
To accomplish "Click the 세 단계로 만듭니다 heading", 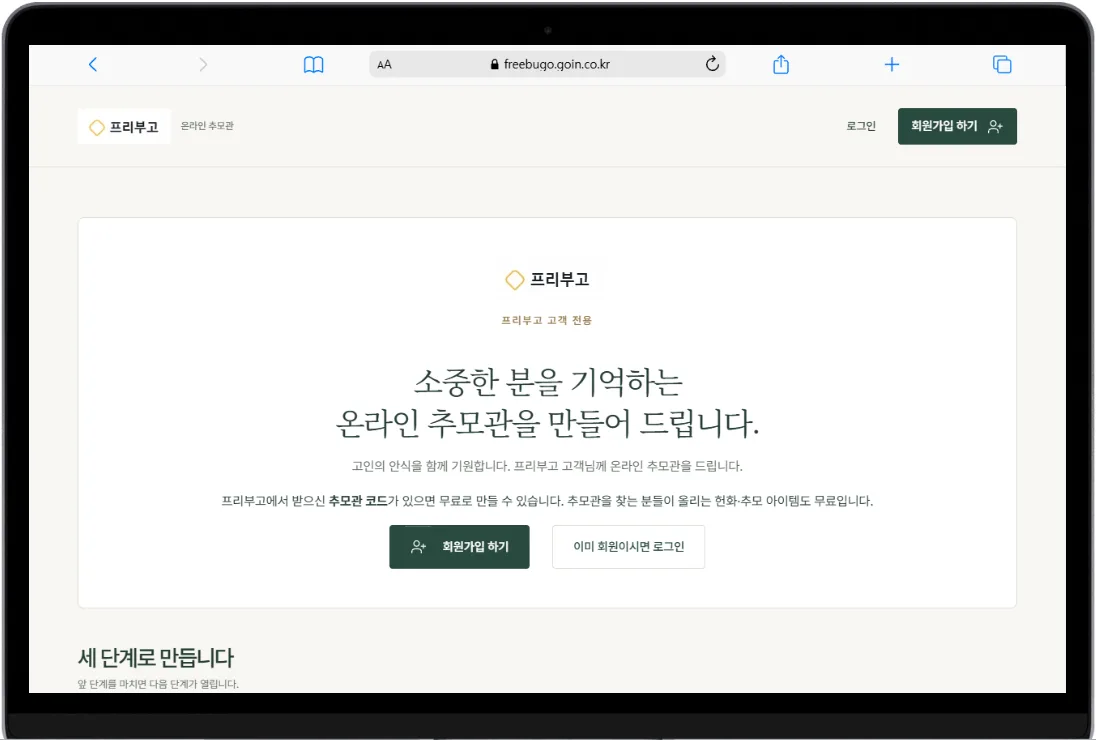I will point(156,658).
